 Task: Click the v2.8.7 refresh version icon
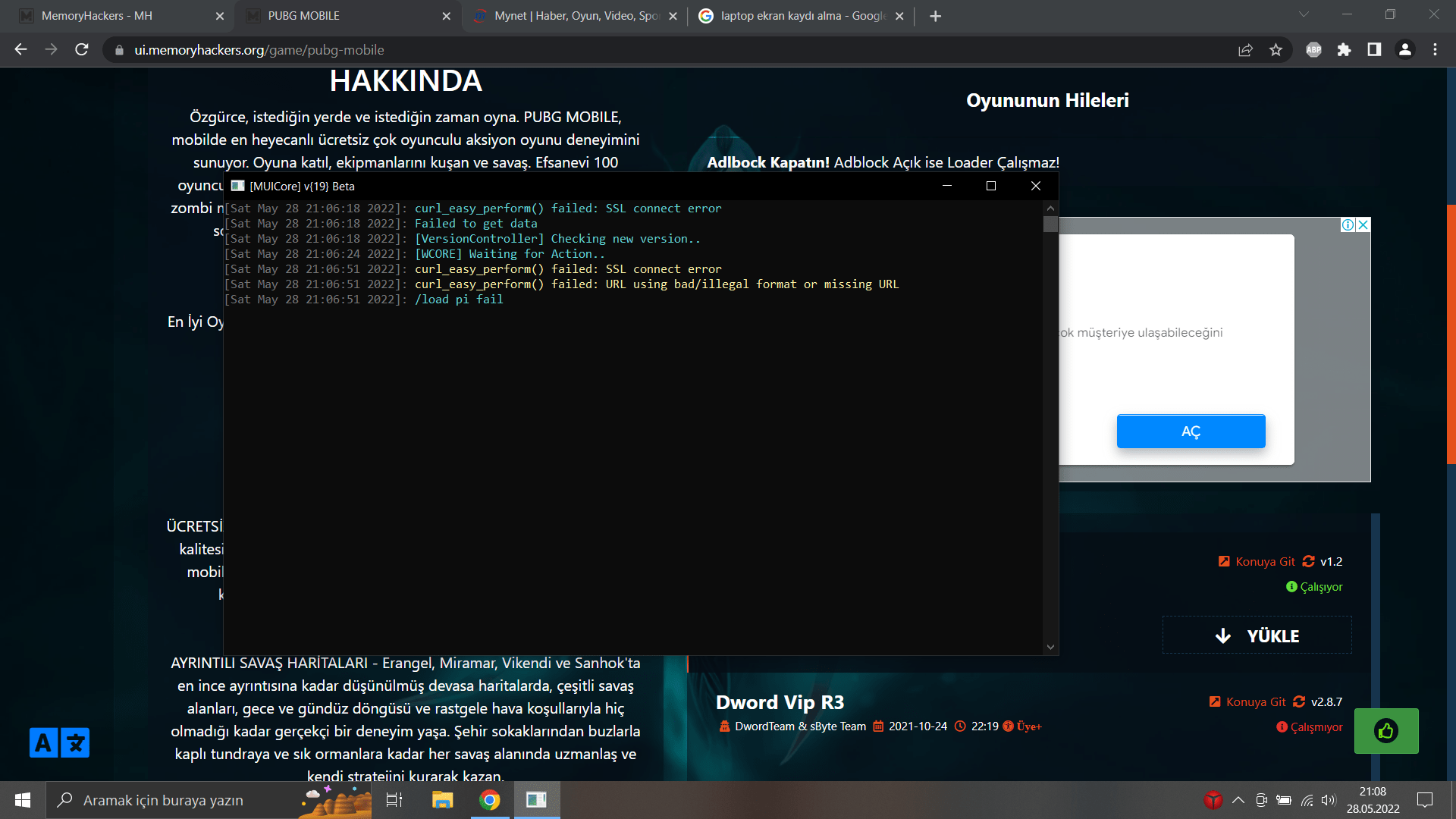[1299, 702]
